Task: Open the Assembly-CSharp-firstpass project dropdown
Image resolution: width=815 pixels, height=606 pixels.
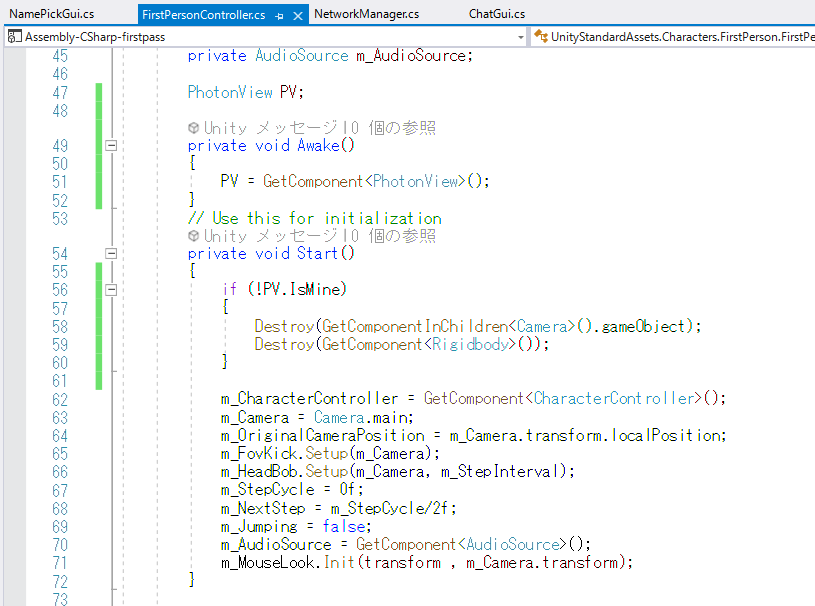Action: [521, 37]
